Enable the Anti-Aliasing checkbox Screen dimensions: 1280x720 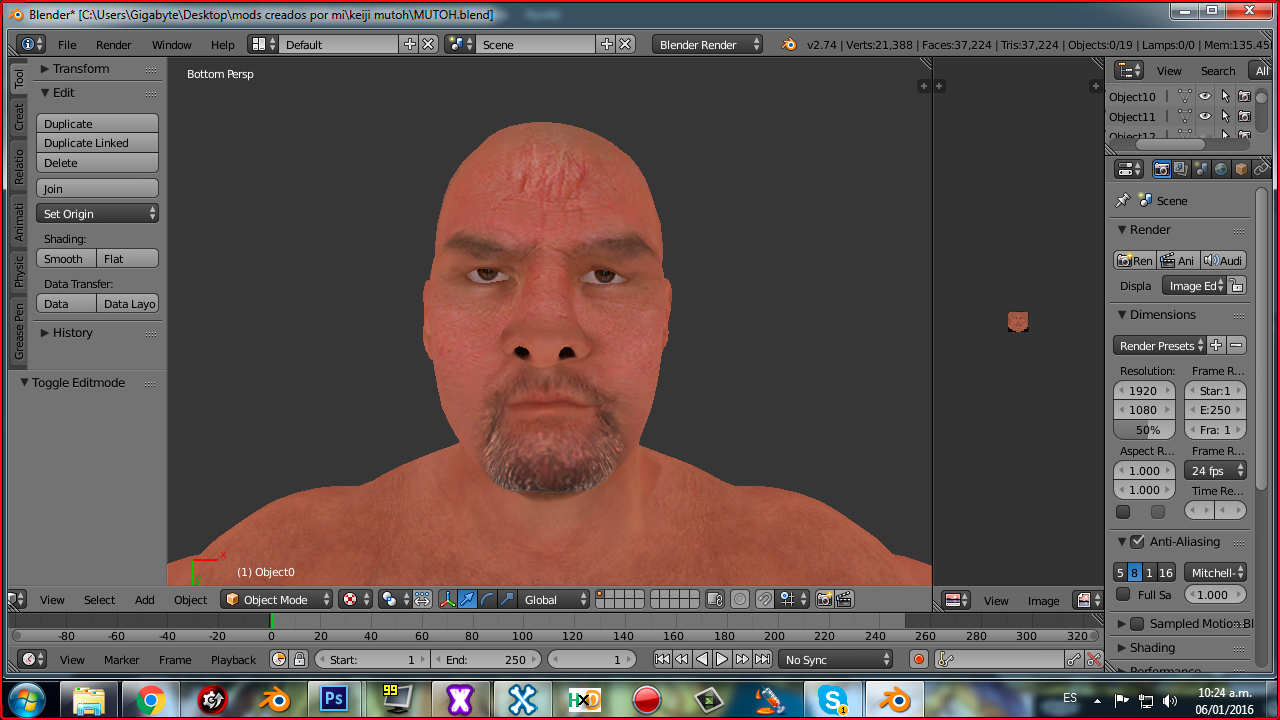1137,541
